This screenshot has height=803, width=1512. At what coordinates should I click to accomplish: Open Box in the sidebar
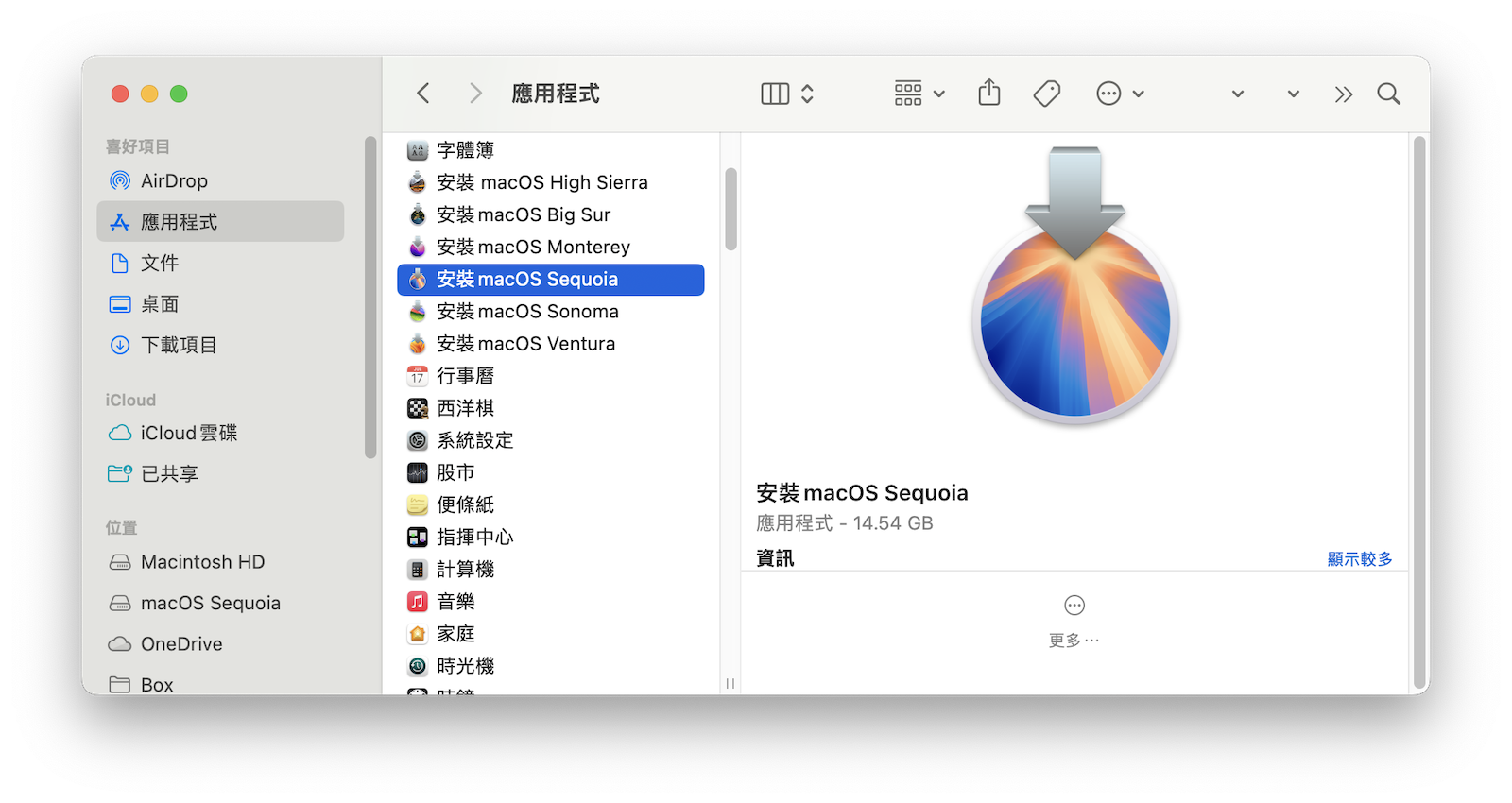point(220,684)
